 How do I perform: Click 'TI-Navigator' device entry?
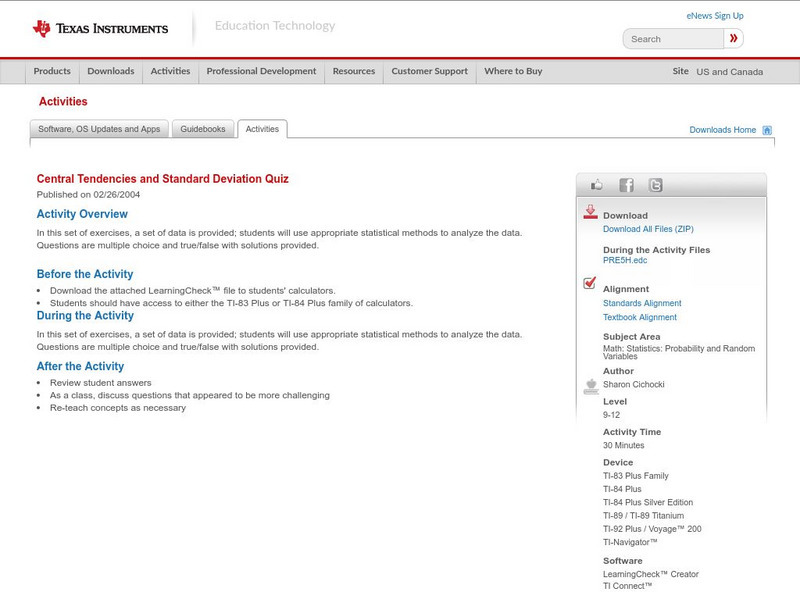tap(630, 542)
